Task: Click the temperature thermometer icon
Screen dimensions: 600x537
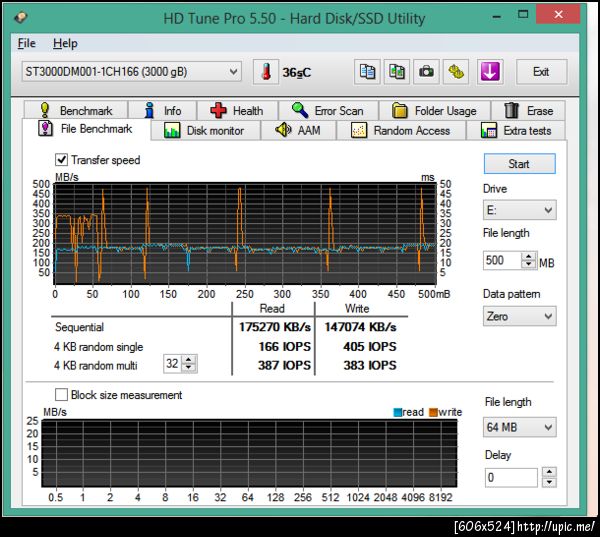Action: (x=266, y=72)
